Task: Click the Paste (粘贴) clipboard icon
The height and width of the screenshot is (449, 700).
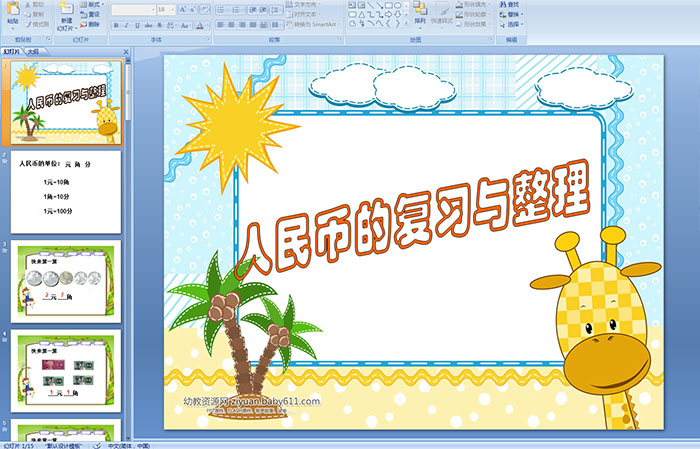Action: point(13,8)
